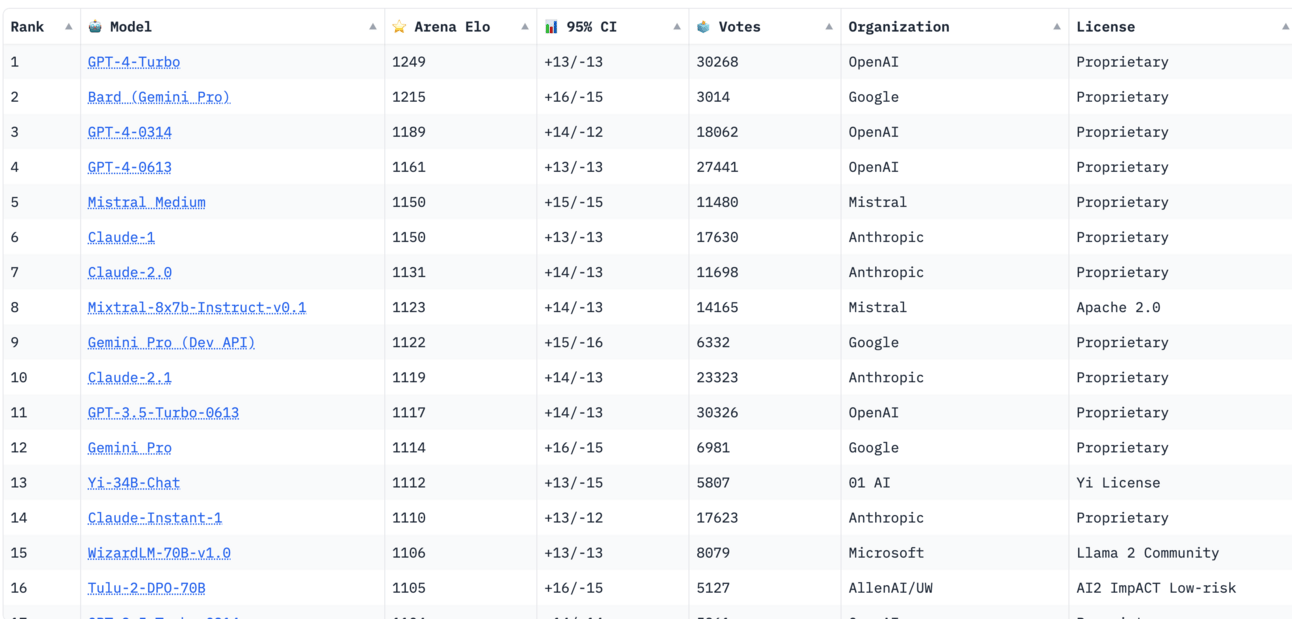Click the Organization column header text
This screenshot has height=619, width=1292.
pyautogui.click(x=898, y=27)
